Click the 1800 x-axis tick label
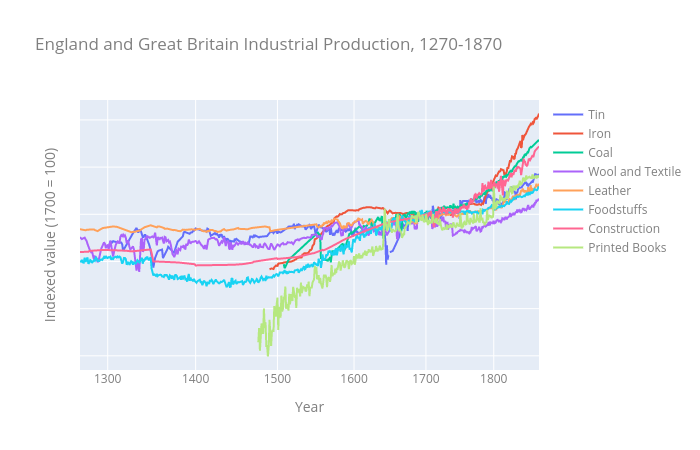The image size is (700, 450). [494, 379]
